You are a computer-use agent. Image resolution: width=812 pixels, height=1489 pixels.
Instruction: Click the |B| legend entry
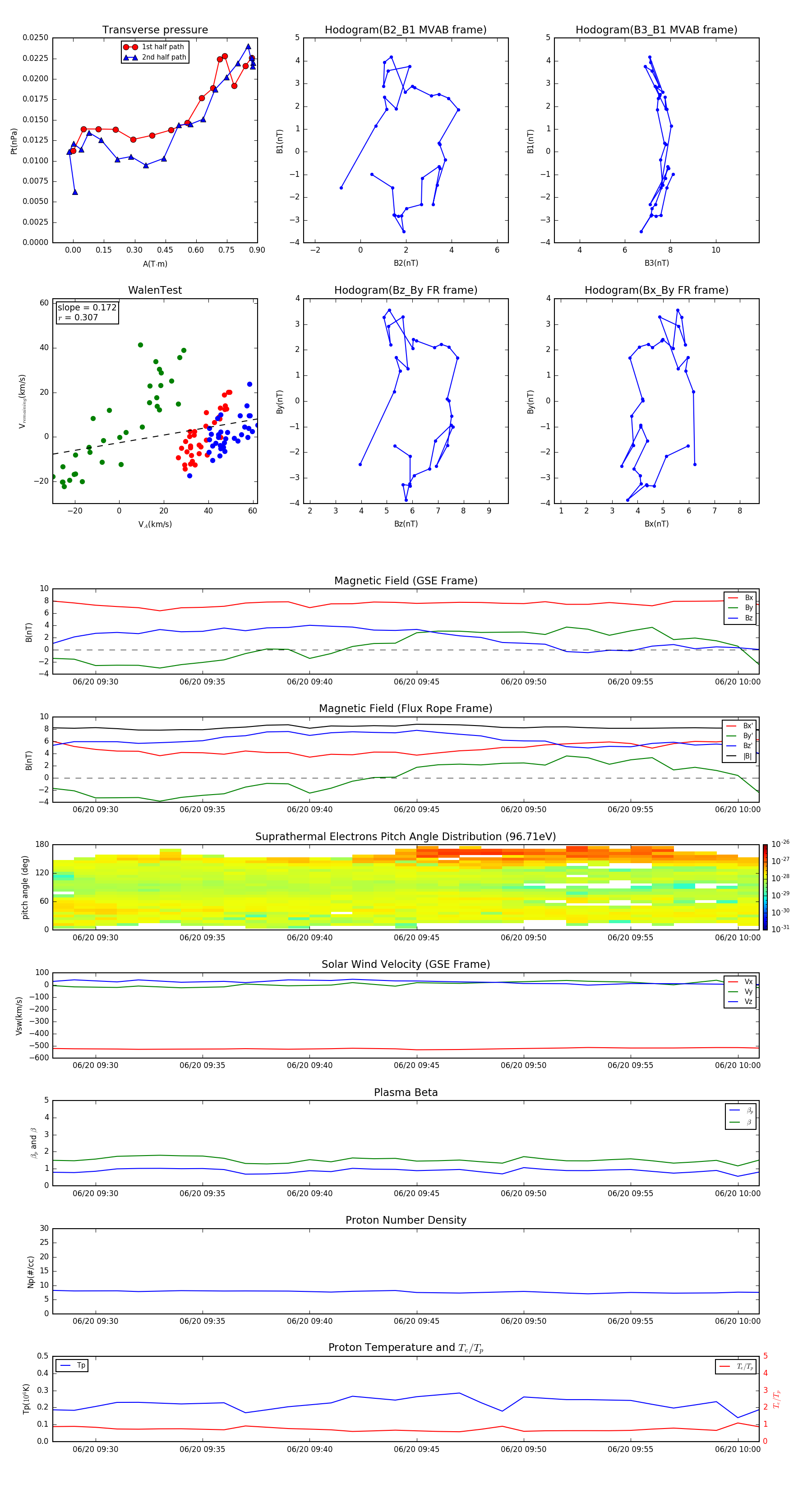[x=739, y=756]
